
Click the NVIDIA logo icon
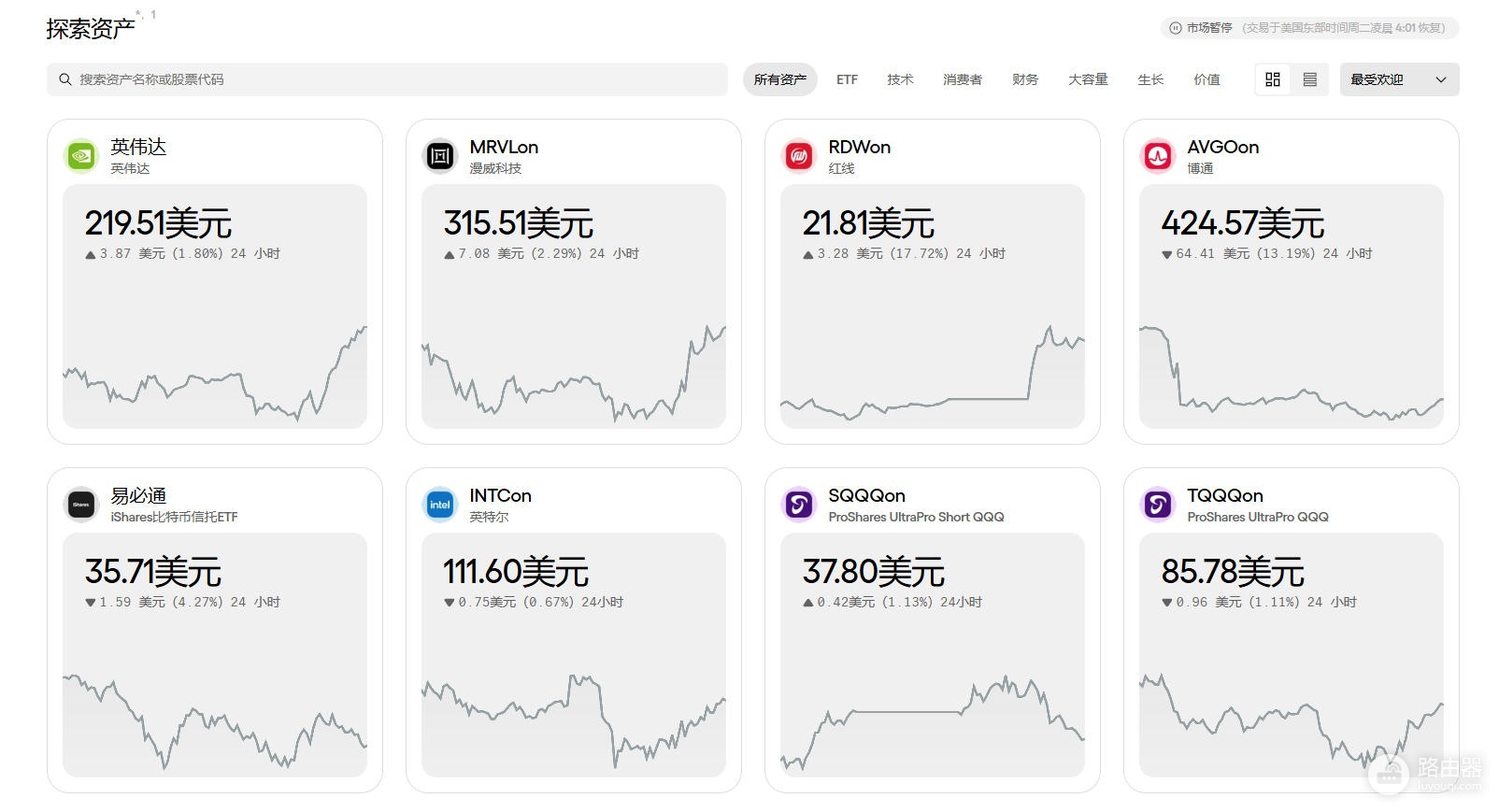(x=81, y=156)
